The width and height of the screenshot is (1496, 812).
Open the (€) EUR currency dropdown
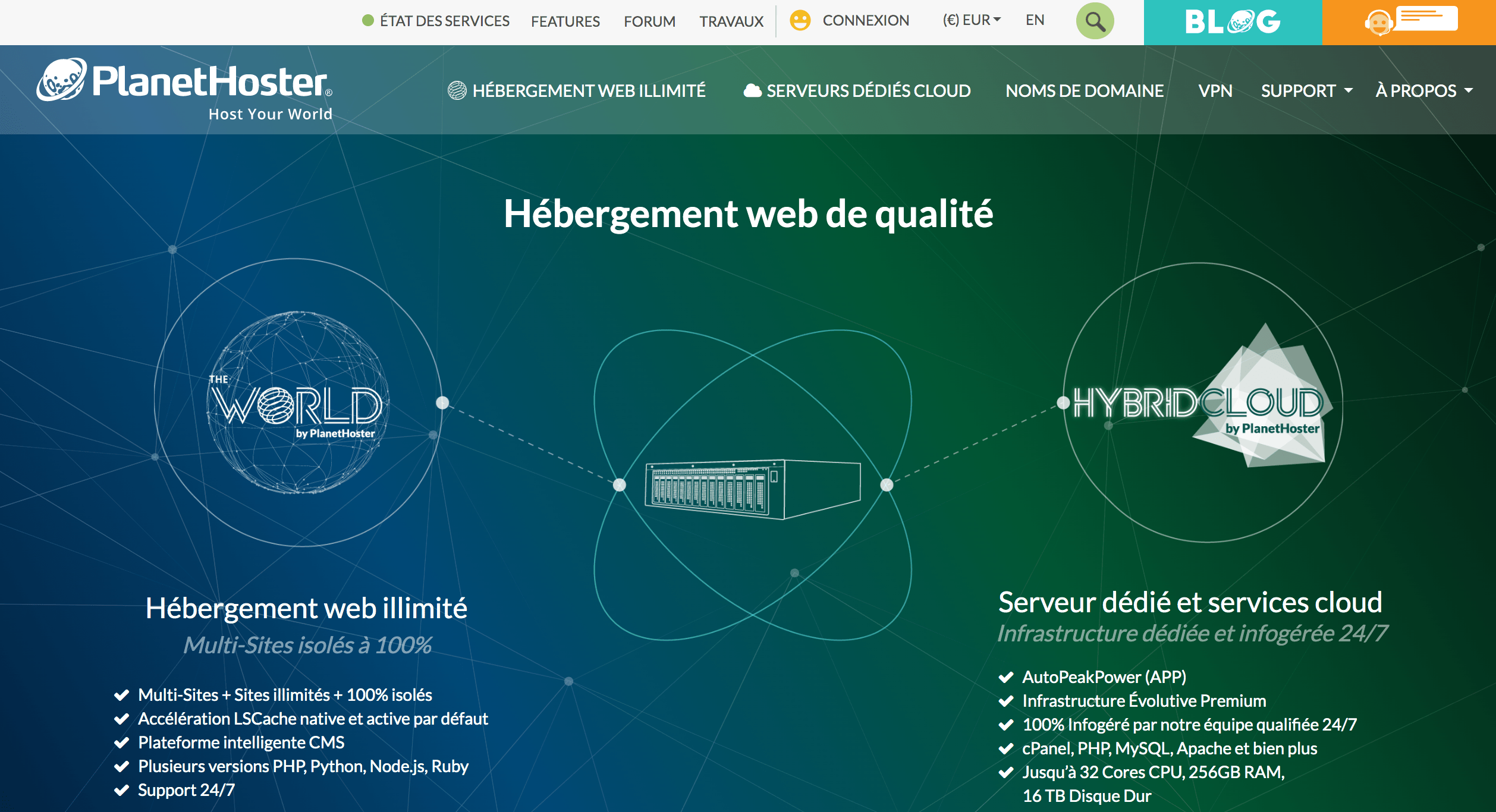point(970,20)
